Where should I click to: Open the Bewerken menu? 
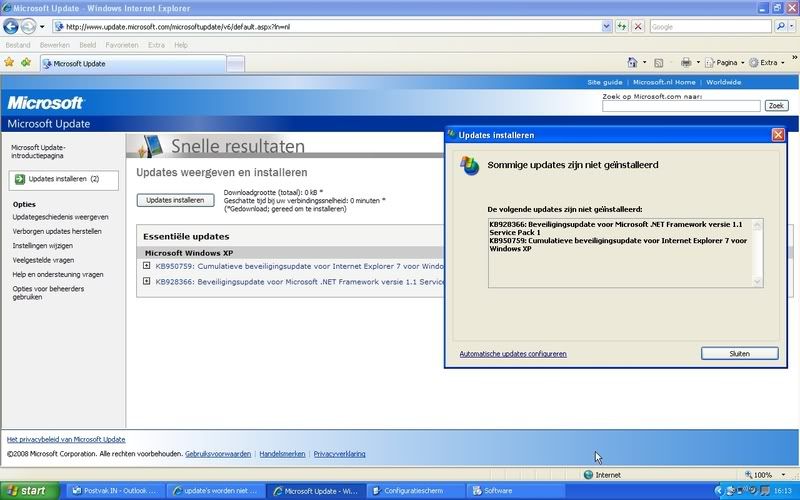click(55, 45)
